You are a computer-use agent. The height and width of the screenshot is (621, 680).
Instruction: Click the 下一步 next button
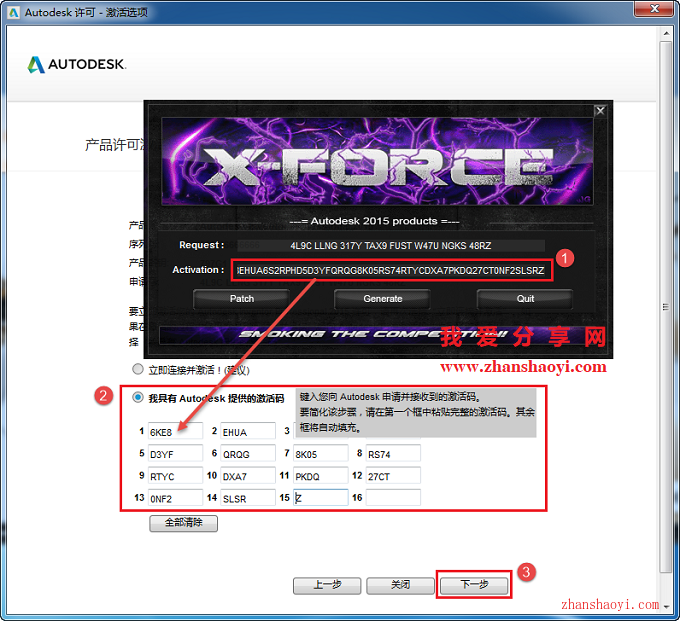[474, 585]
